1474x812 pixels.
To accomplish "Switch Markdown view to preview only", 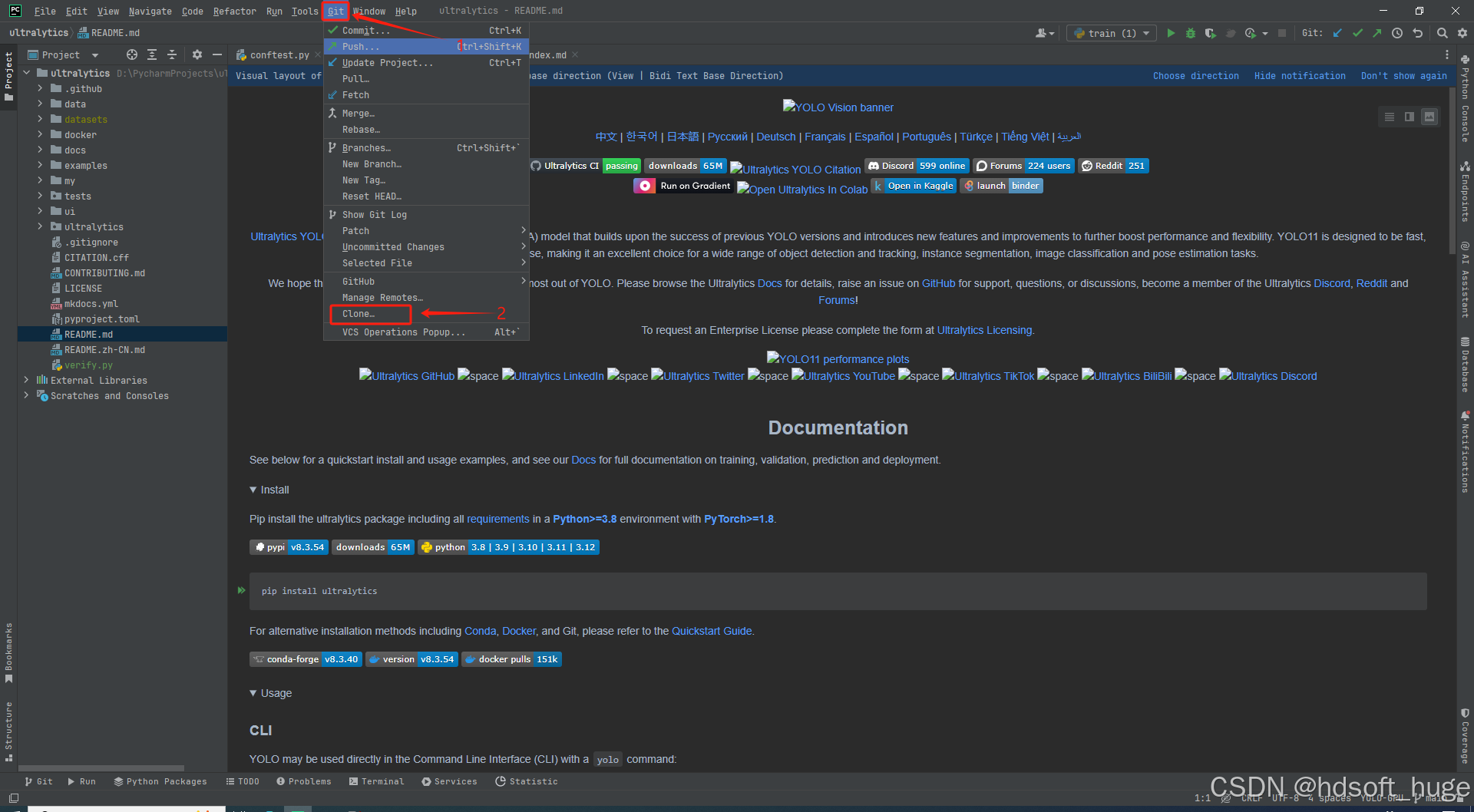I will coord(1429,117).
